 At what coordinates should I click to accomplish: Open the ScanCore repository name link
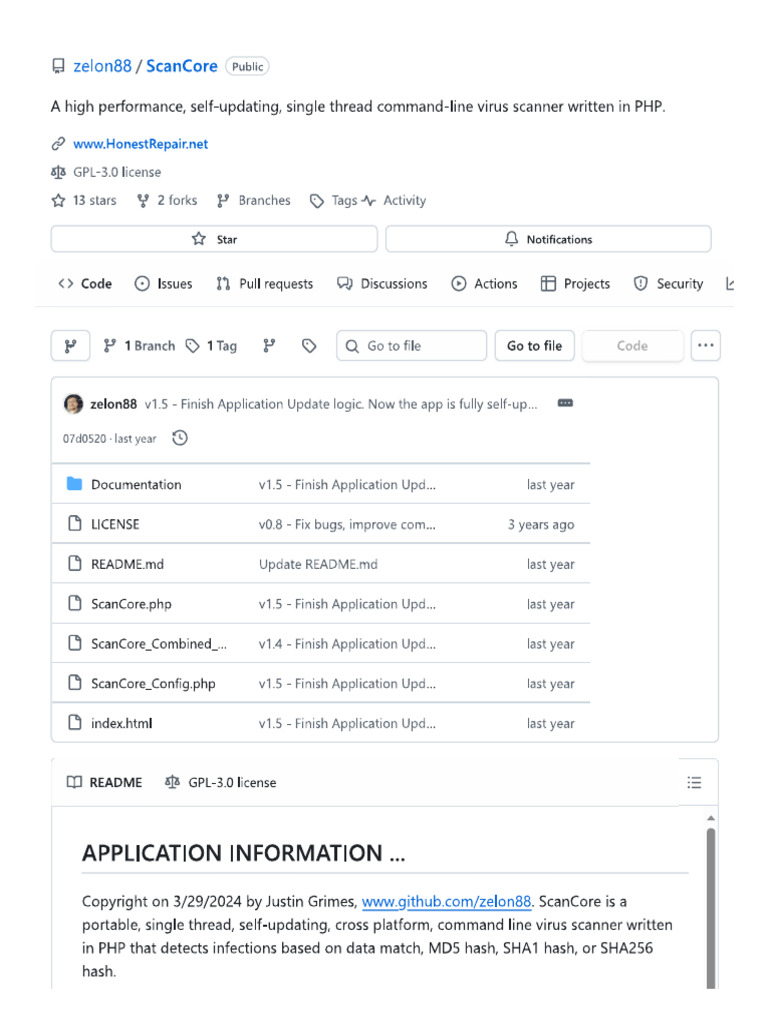(182, 66)
